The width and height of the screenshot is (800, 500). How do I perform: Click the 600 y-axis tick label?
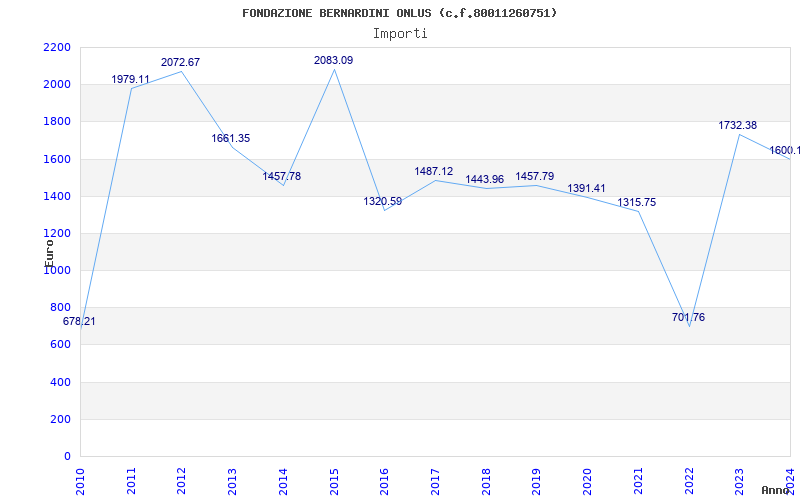[60, 344]
